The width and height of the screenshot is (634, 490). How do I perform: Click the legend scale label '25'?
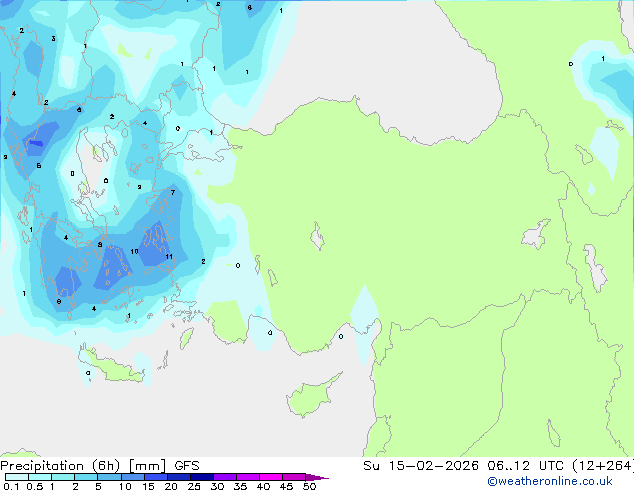pyautogui.click(x=194, y=486)
